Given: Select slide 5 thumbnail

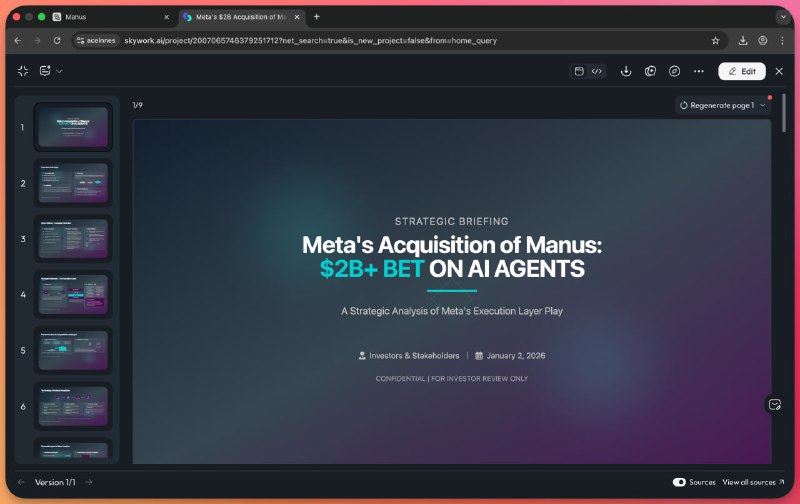Looking at the screenshot, I should pyautogui.click(x=73, y=350).
